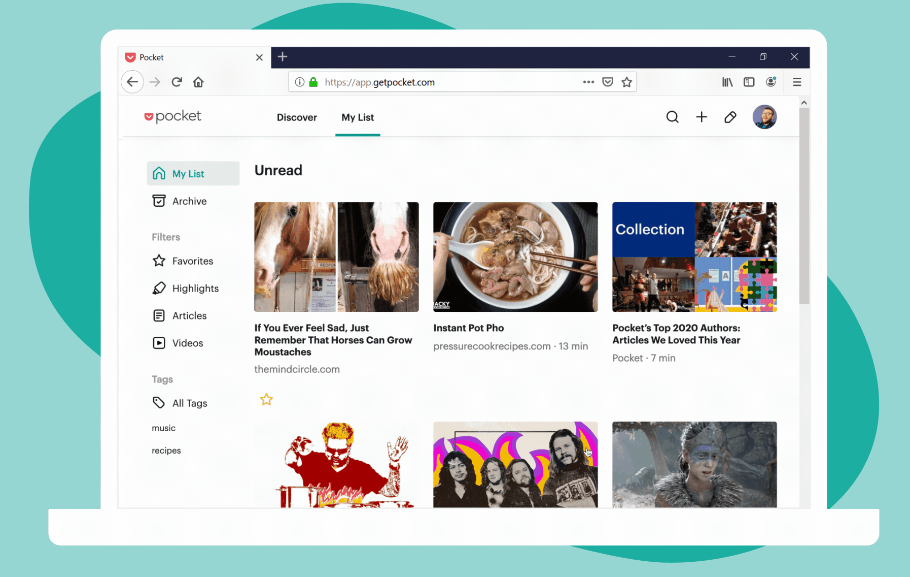Click horses moustaches article title
This screenshot has height=577, width=910.
pos(333,340)
